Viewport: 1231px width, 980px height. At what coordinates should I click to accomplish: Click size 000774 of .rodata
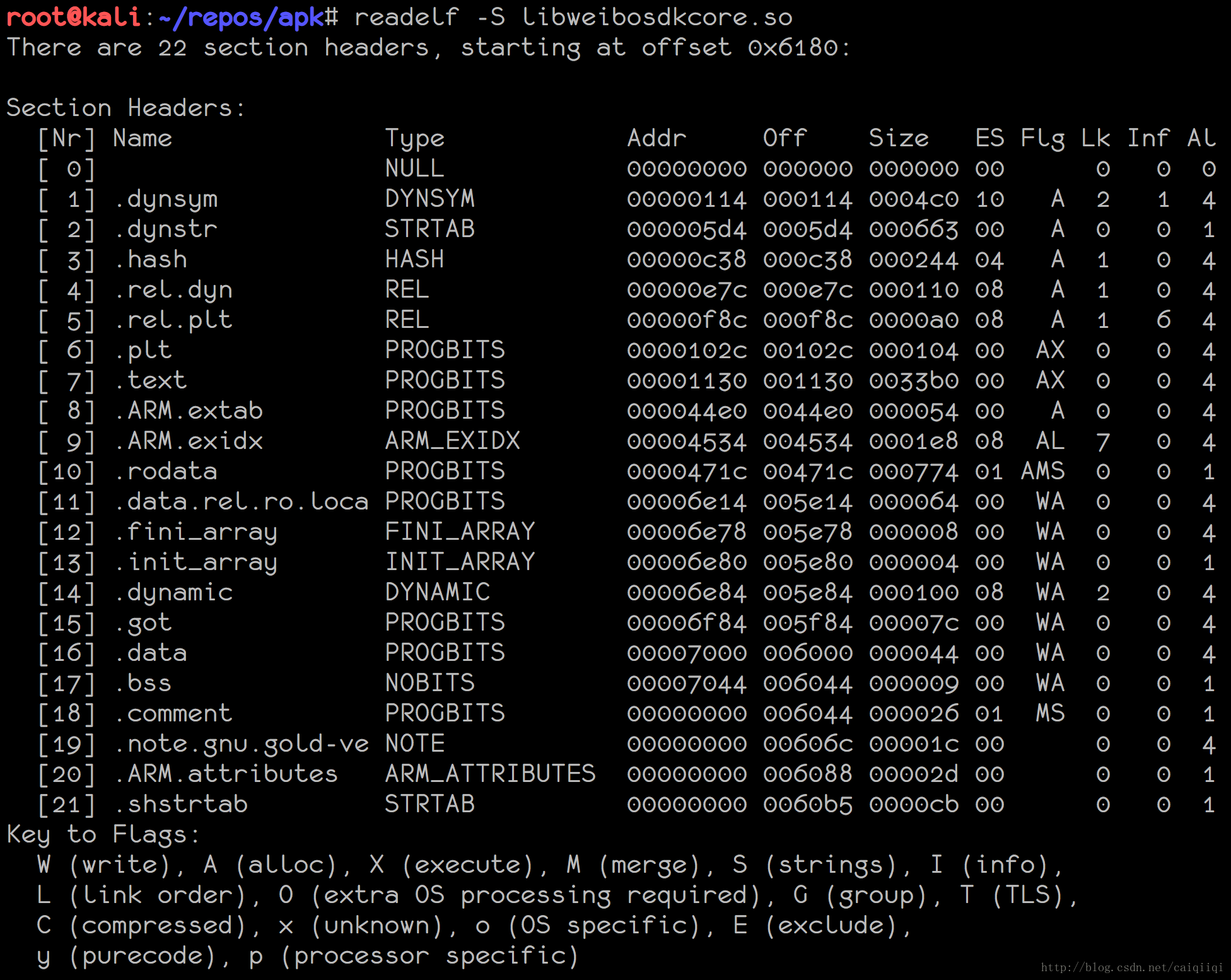(914, 471)
